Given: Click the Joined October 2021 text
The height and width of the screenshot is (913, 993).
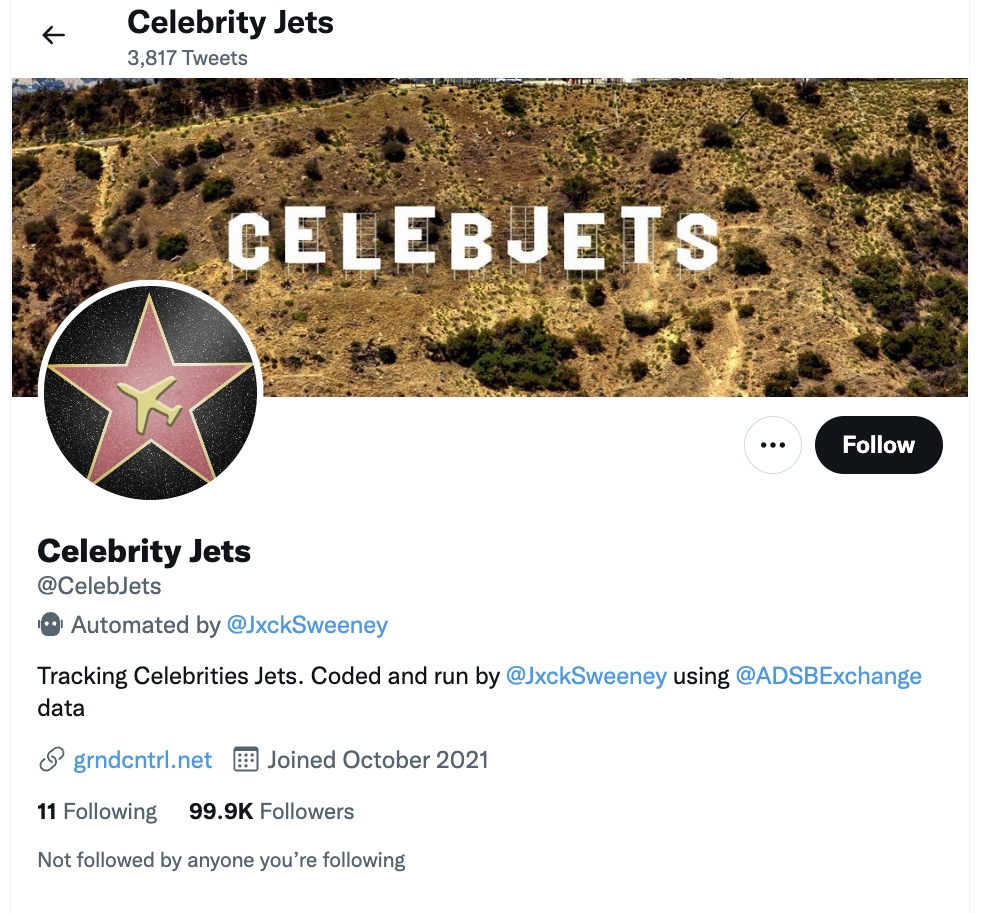Looking at the screenshot, I should tap(377, 760).
